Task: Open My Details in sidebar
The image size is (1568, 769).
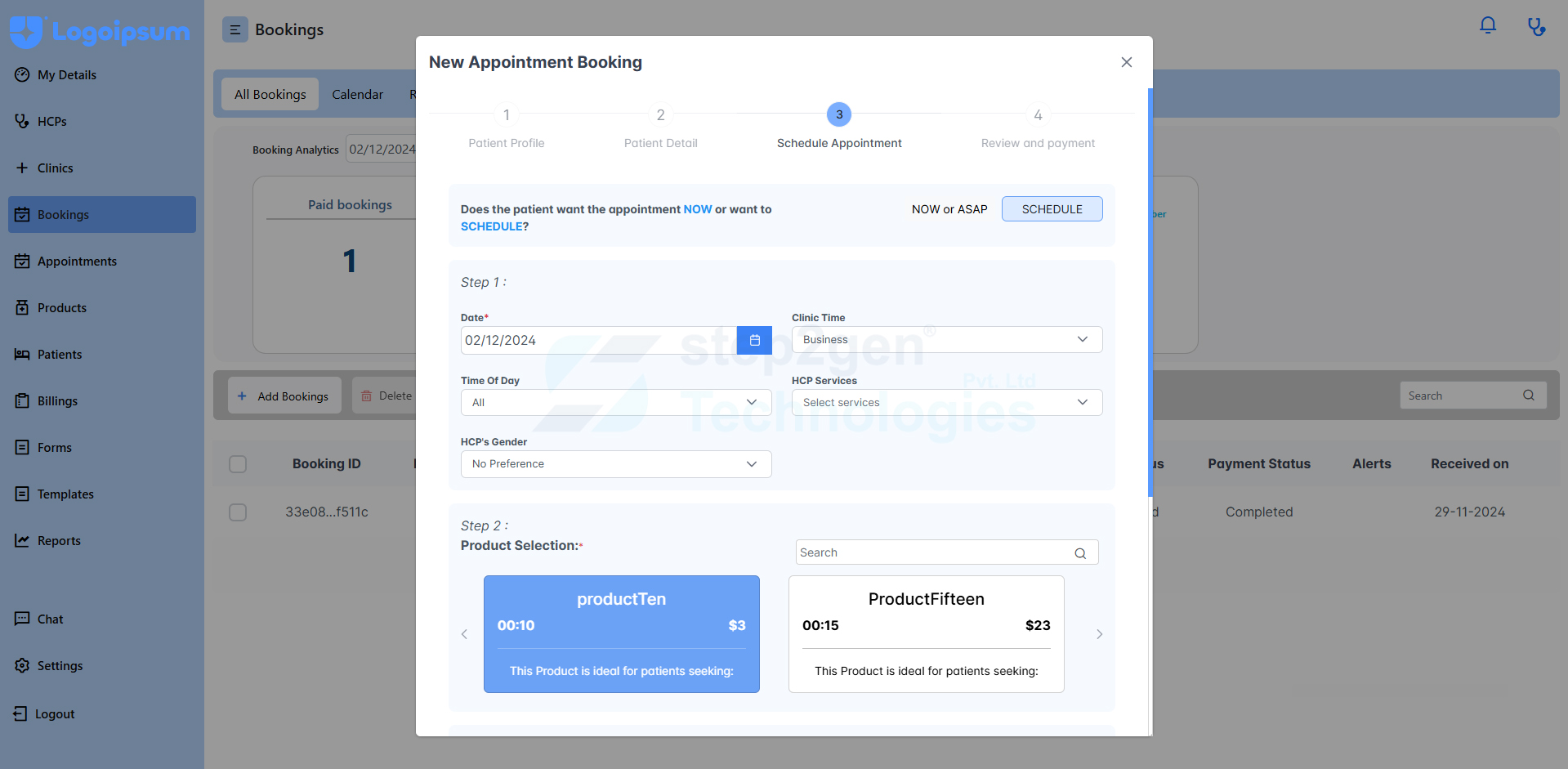Action: 102,74
